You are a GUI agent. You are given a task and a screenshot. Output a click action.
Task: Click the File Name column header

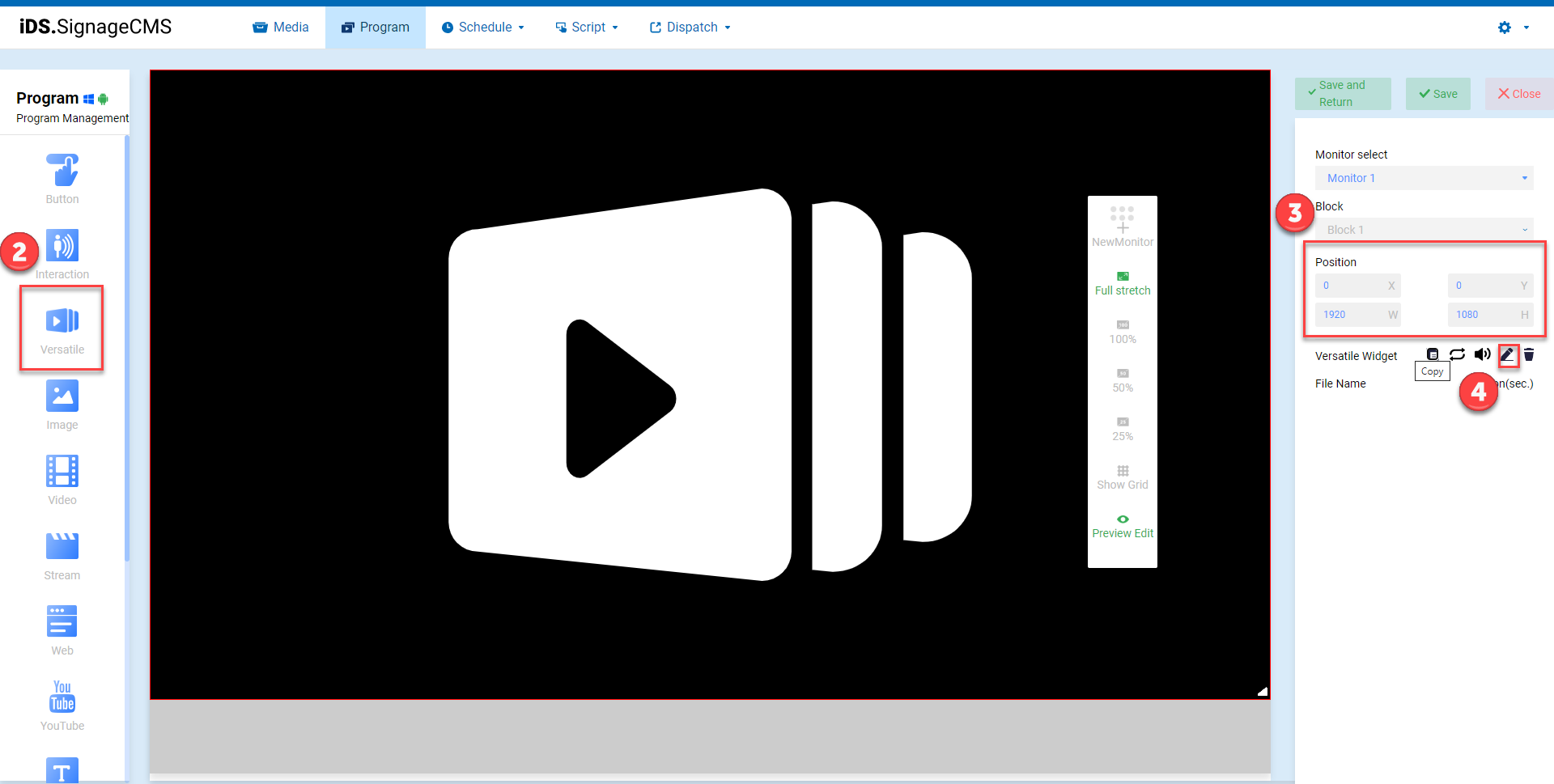click(1340, 384)
